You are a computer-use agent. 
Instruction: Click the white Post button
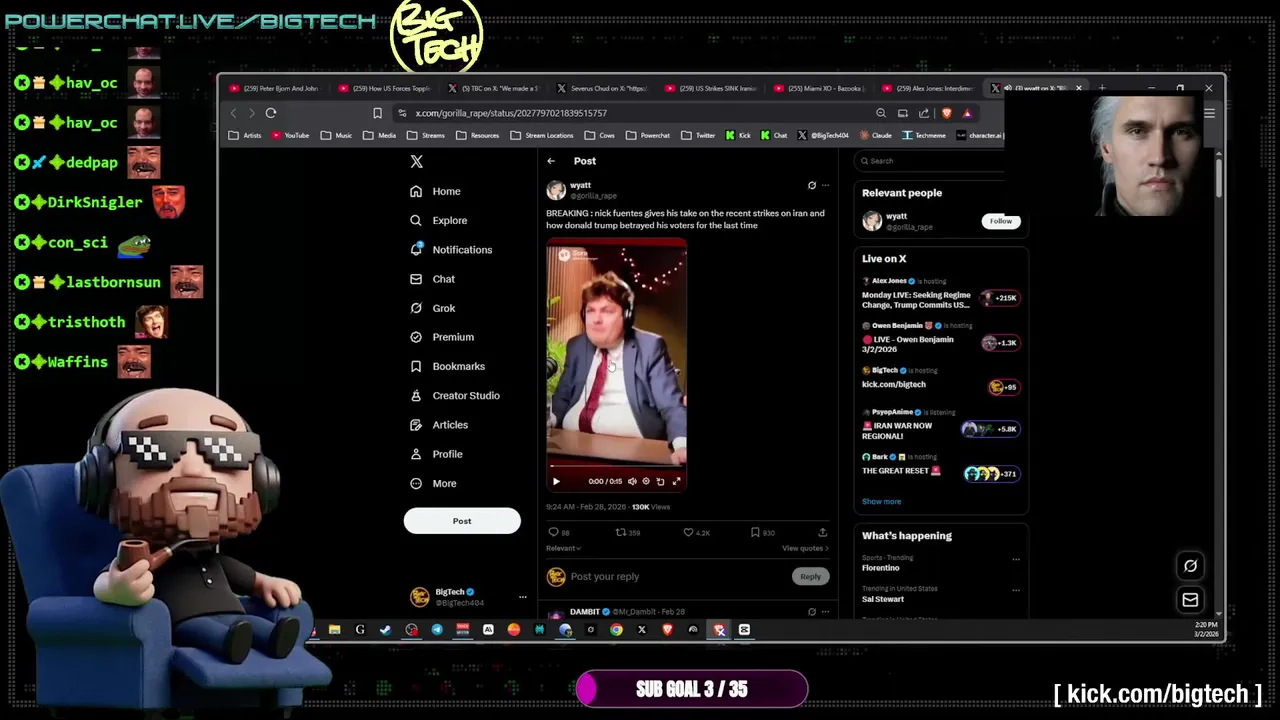[x=462, y=521]
